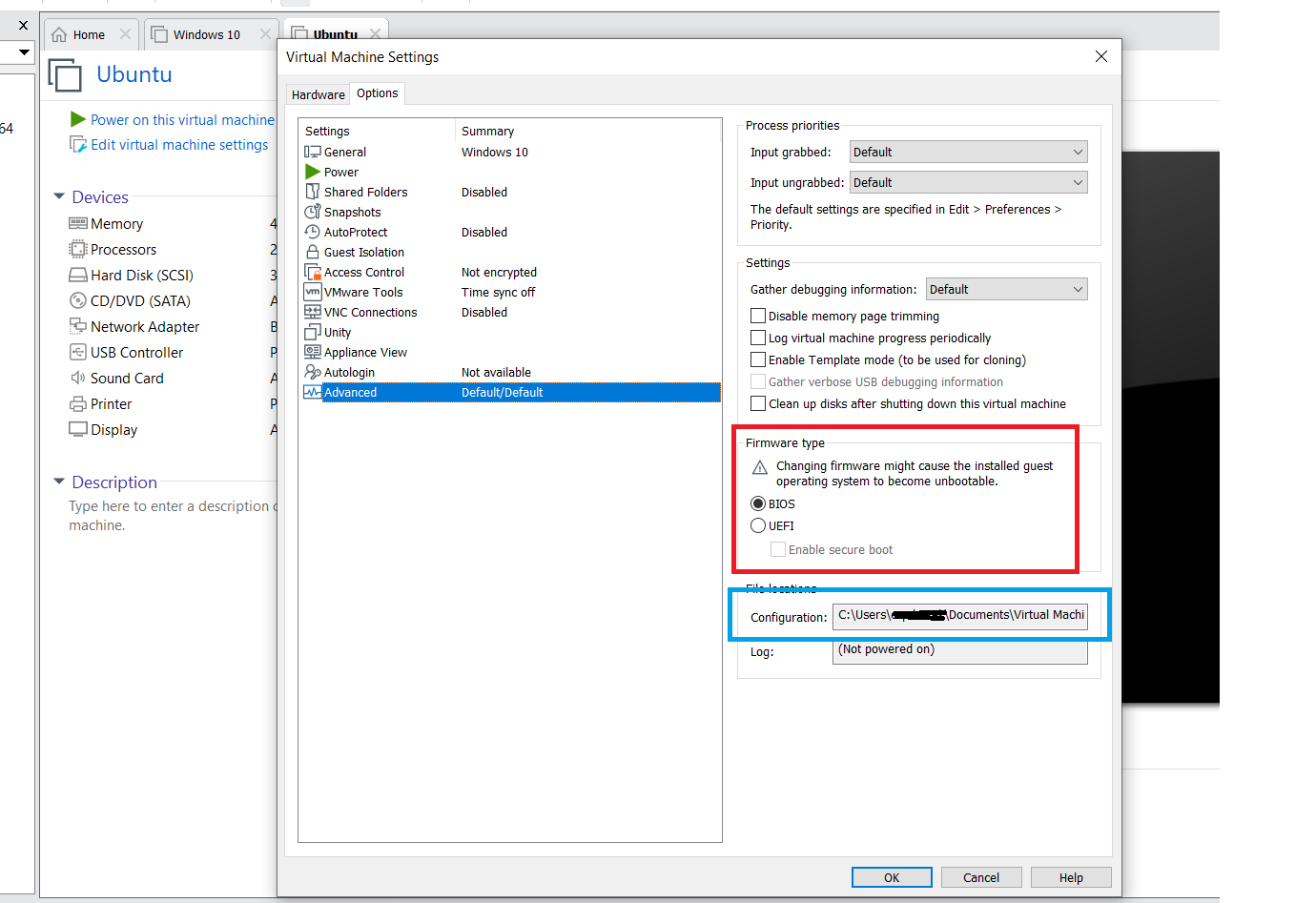Screen dimensions: 1316x903
Task: Open the Home tab
Action: tap(89, 34)
